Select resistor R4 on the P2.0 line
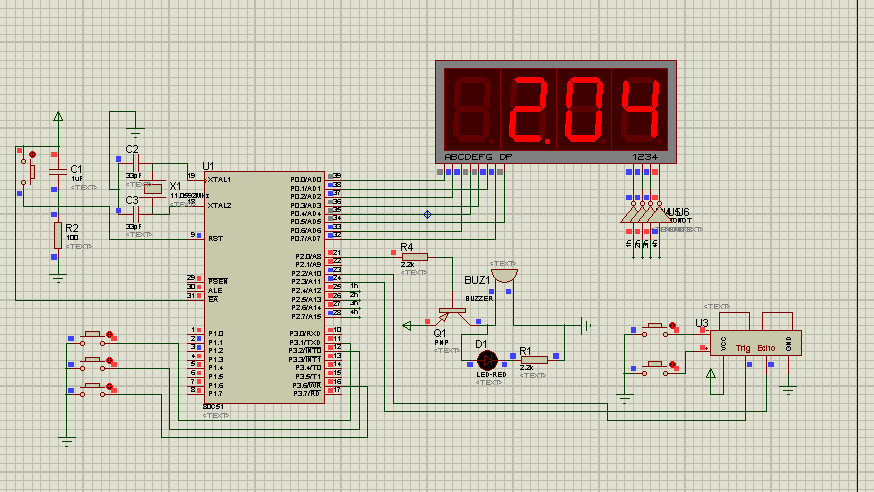The height and width of the screenshot is (492, 874). coord(415,257)
